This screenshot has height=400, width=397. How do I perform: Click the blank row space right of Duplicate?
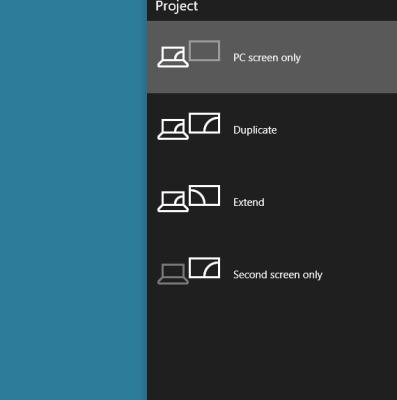tap(337, 130)
